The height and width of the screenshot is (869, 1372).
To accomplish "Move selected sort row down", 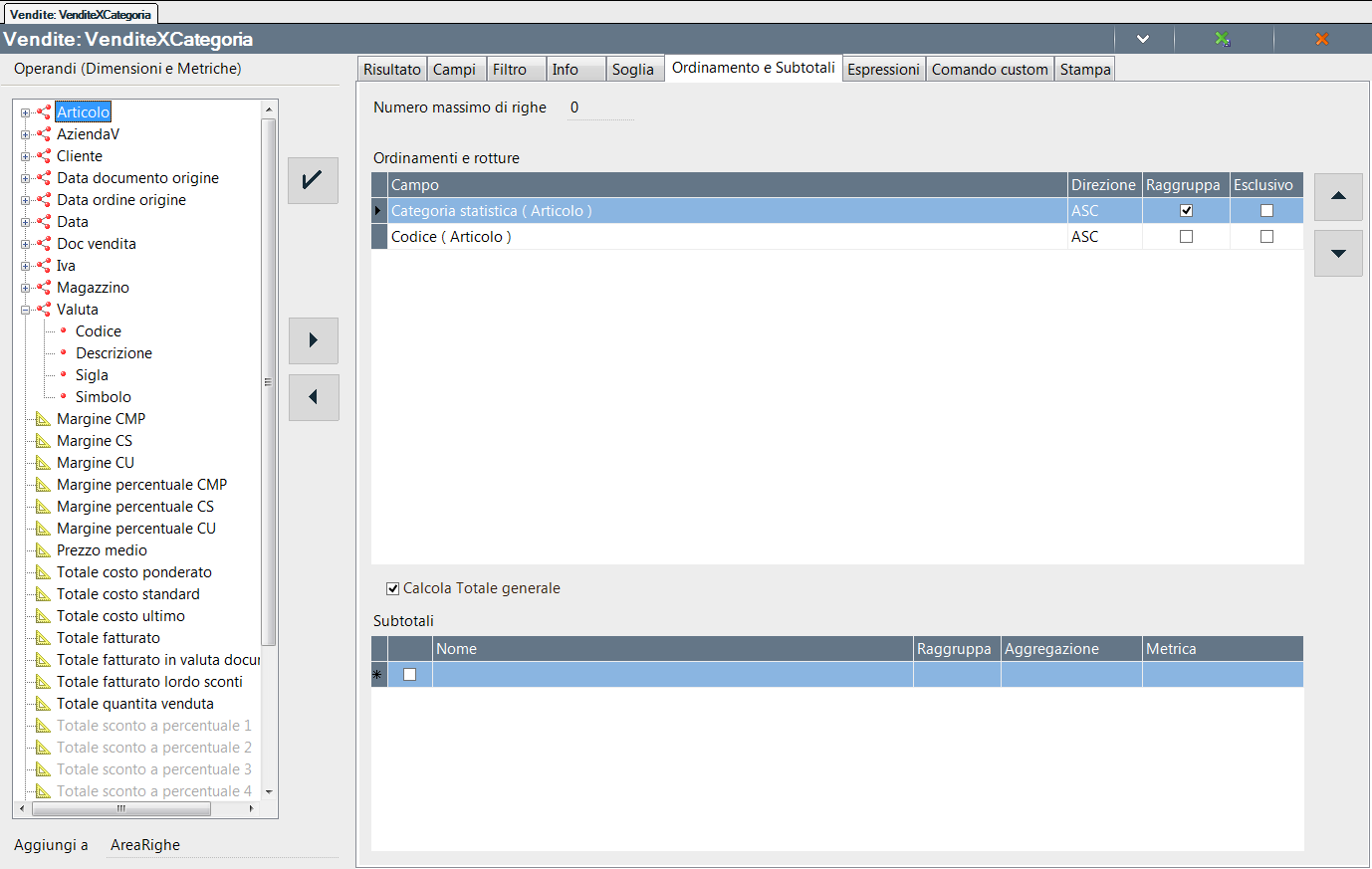I will coord(1338,253).
